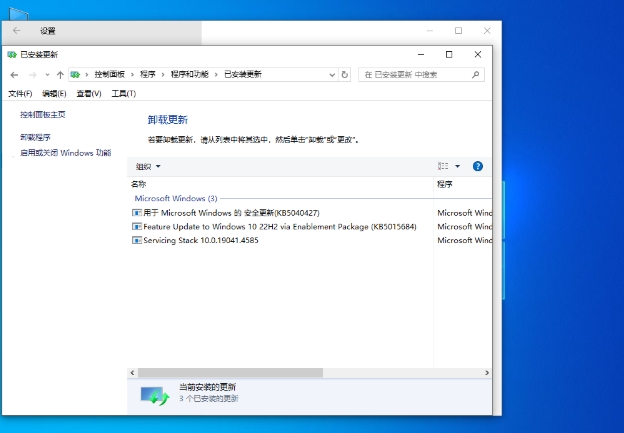Expand the 组织 dropdown menu
The width and height of the screenshot is (624, 433).
[x=148, y=166]
